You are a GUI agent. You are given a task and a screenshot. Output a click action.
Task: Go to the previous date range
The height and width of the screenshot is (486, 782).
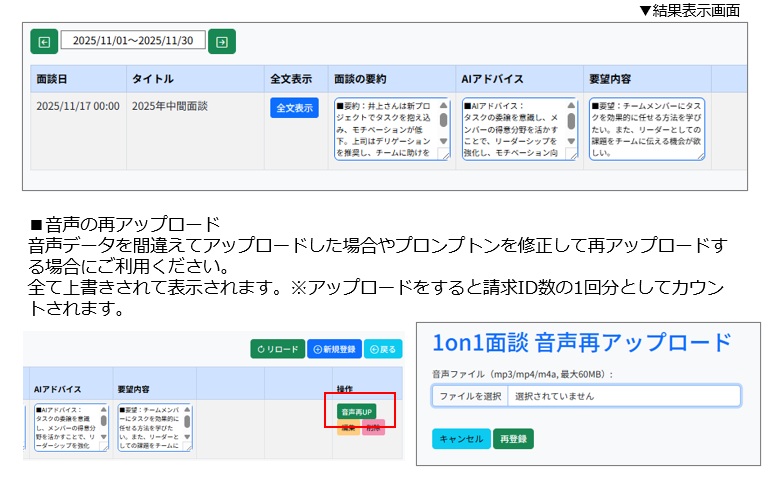tap(44, 42)
